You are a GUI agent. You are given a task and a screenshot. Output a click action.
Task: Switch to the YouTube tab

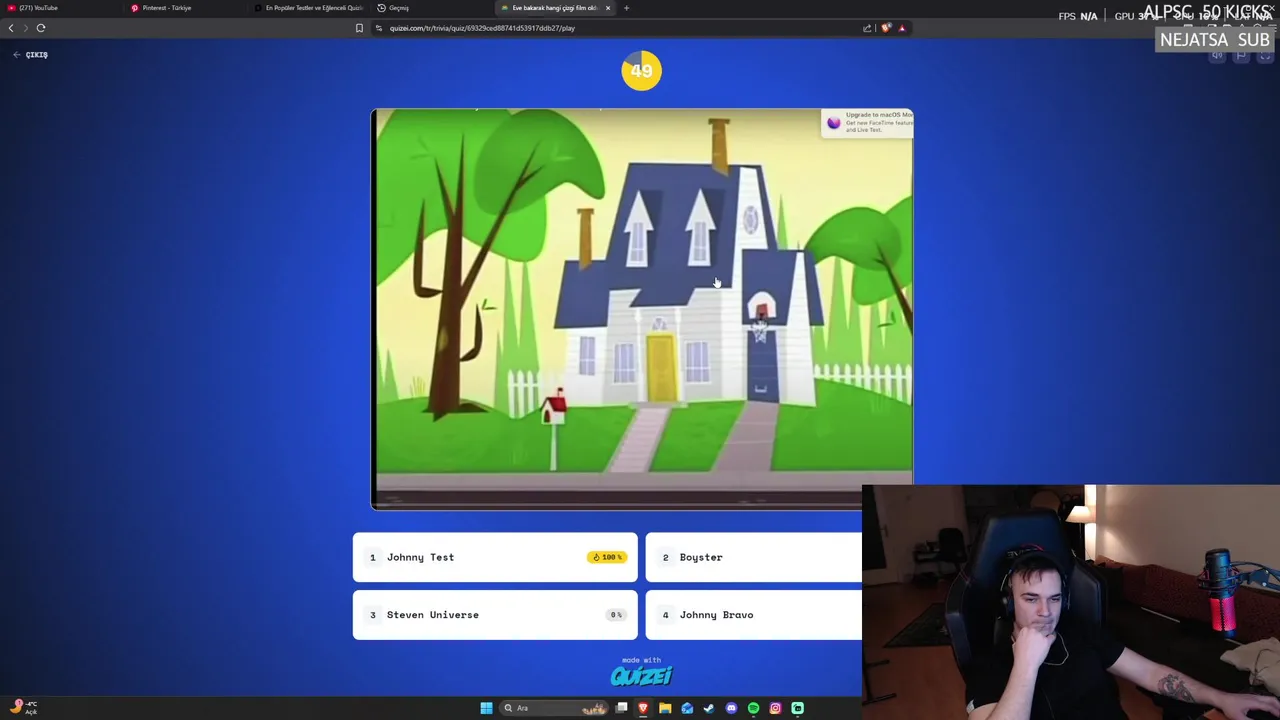(x=60, y=8)
